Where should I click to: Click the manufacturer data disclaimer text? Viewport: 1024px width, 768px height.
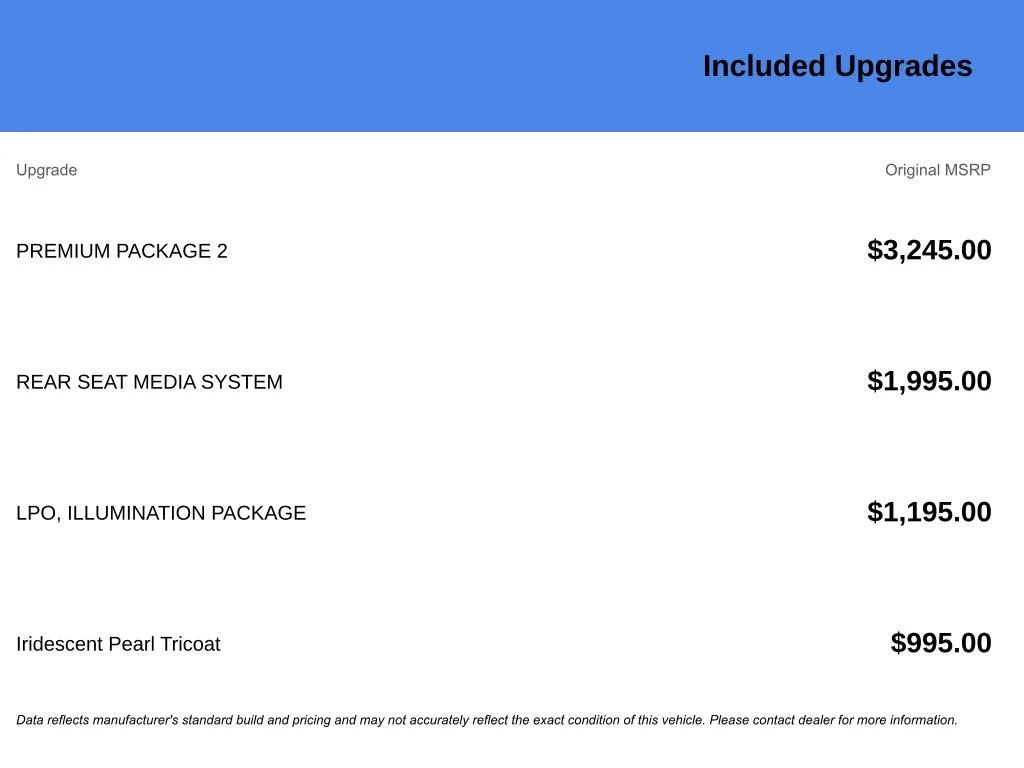tap(487, 720)
